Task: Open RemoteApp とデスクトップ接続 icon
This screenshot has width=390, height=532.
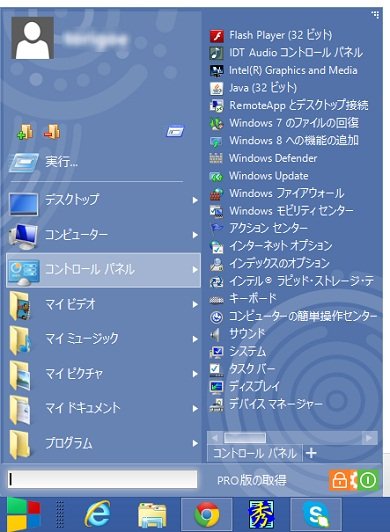Action: tap(217, 106)
